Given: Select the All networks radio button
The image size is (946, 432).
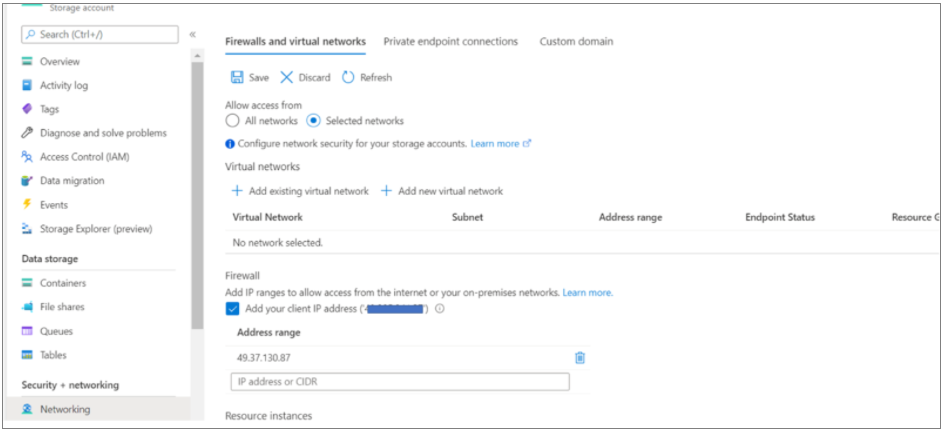Looking at the screenshot, I should coord(233,121).
